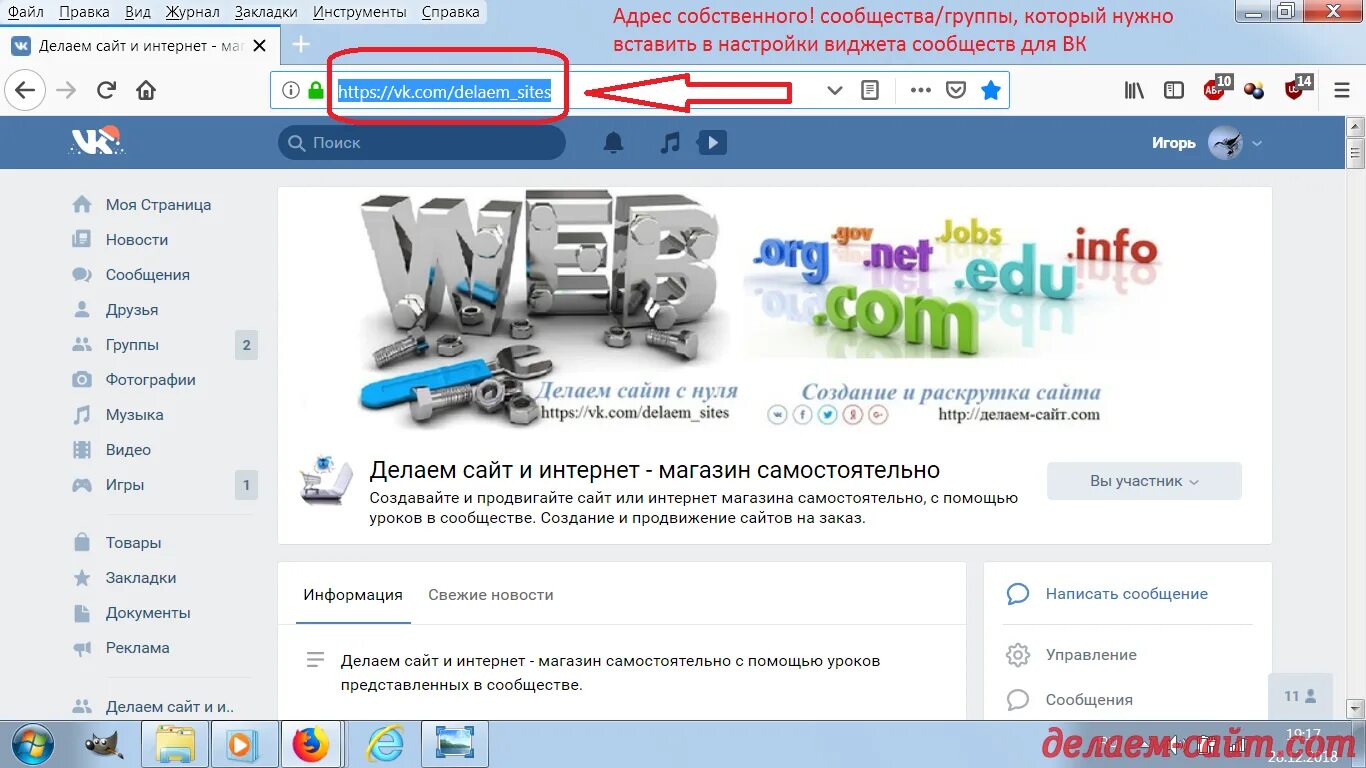Open the Инструменты menu

(359, 12)
